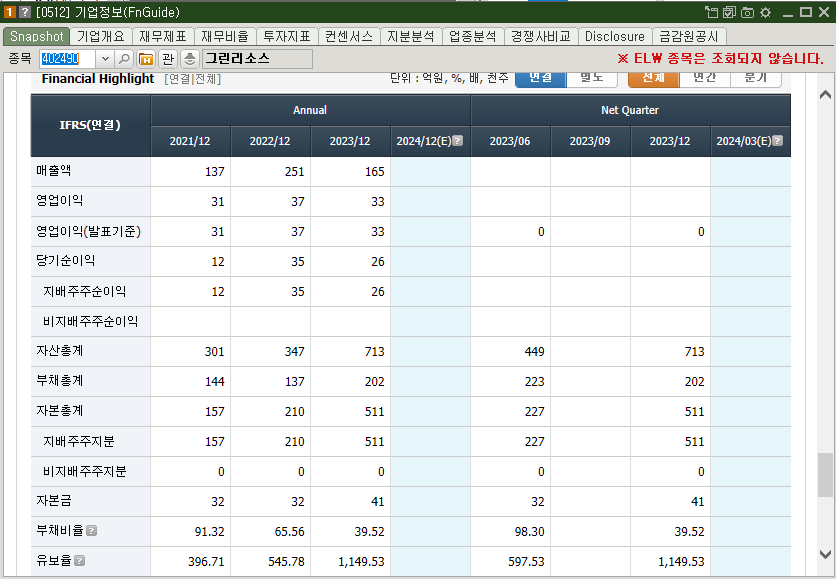Click the help mark beside 부채비율
The width and height of the screenshot is (836, 579).
pos(92,531)
